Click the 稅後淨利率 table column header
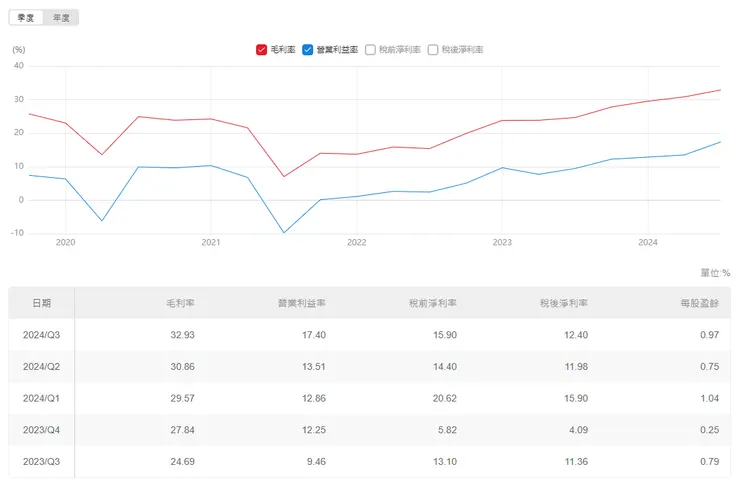Screen dimensions: 740x483 coord(564,303)
